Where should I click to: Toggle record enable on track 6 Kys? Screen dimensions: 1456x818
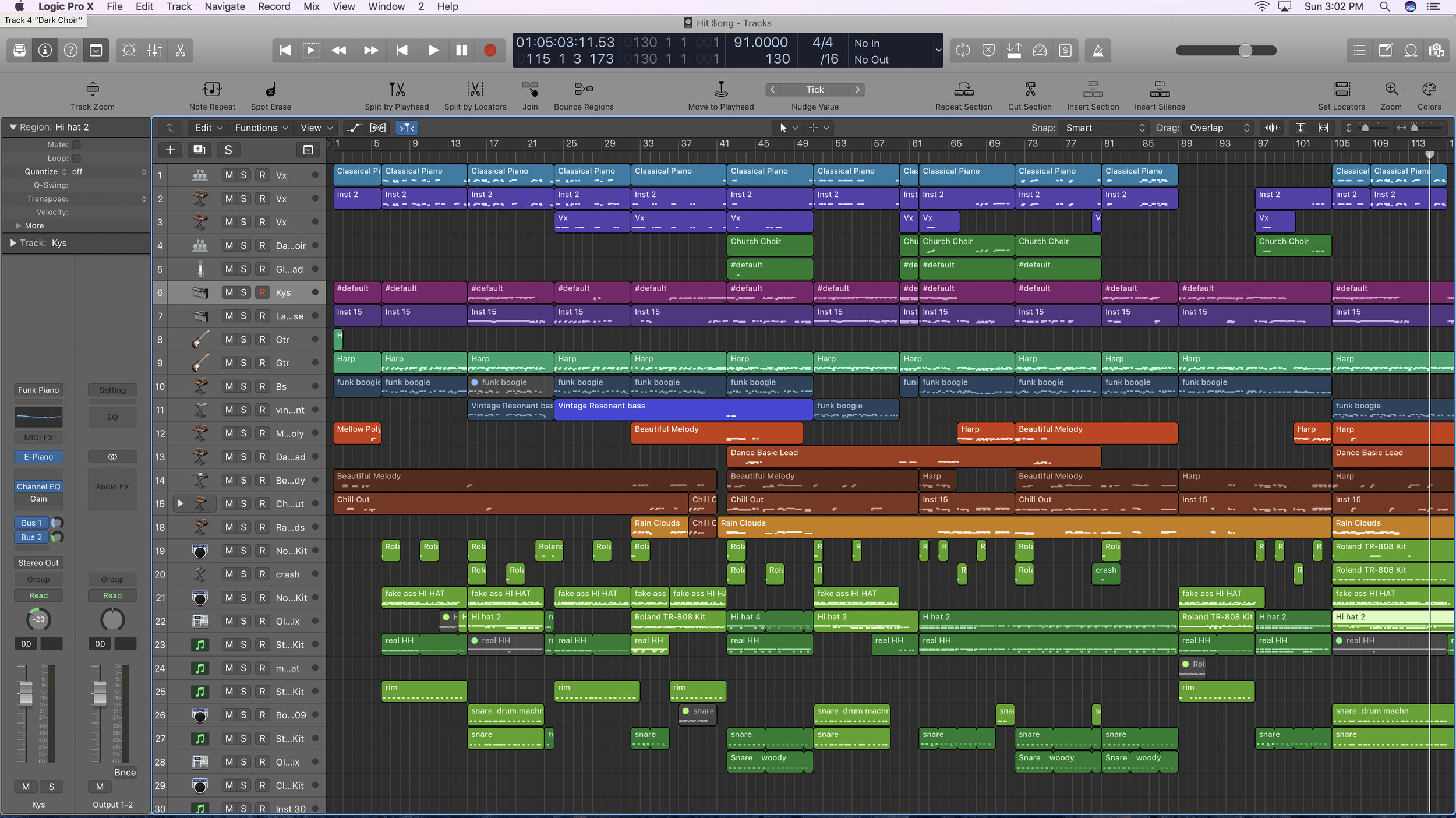(x=262, y=292)
